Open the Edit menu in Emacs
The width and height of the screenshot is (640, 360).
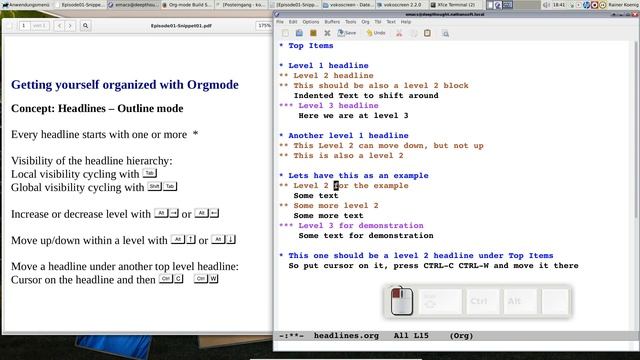point(293,22)
